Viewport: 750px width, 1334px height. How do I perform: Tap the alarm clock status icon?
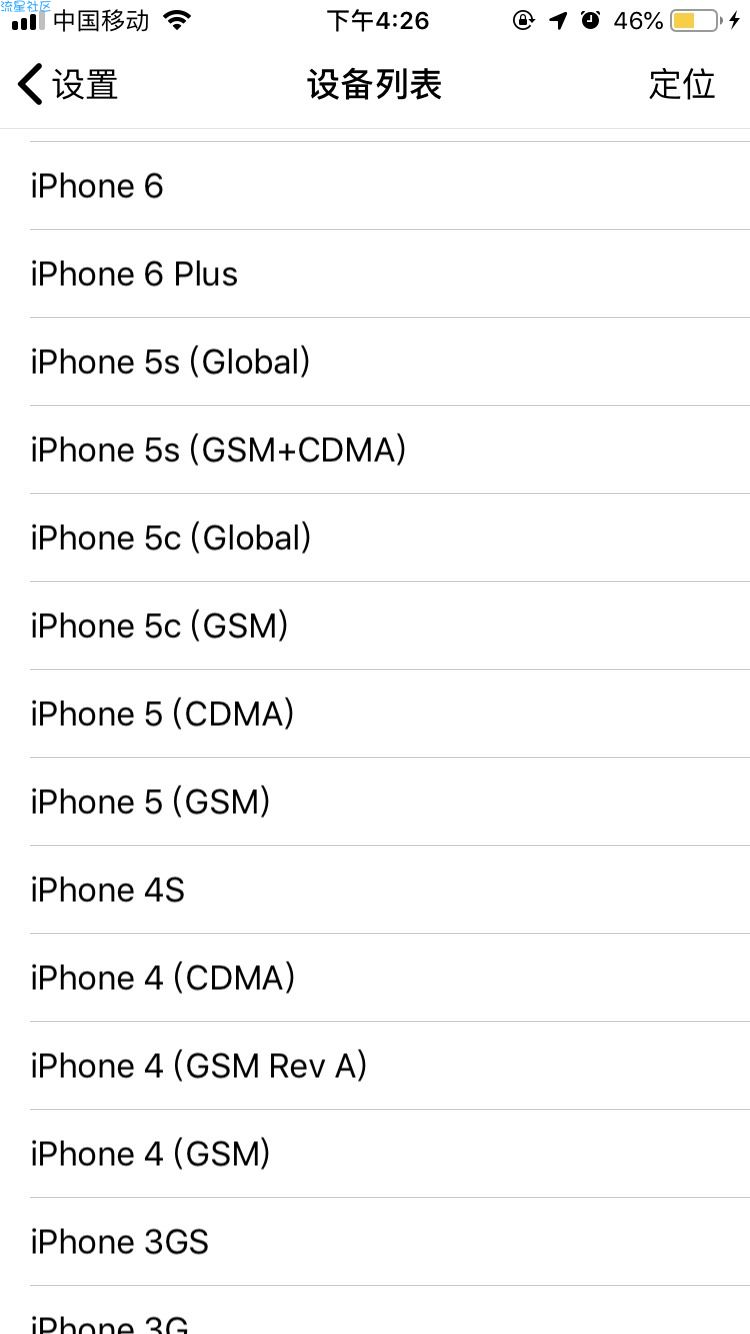(x=591, y=19)
